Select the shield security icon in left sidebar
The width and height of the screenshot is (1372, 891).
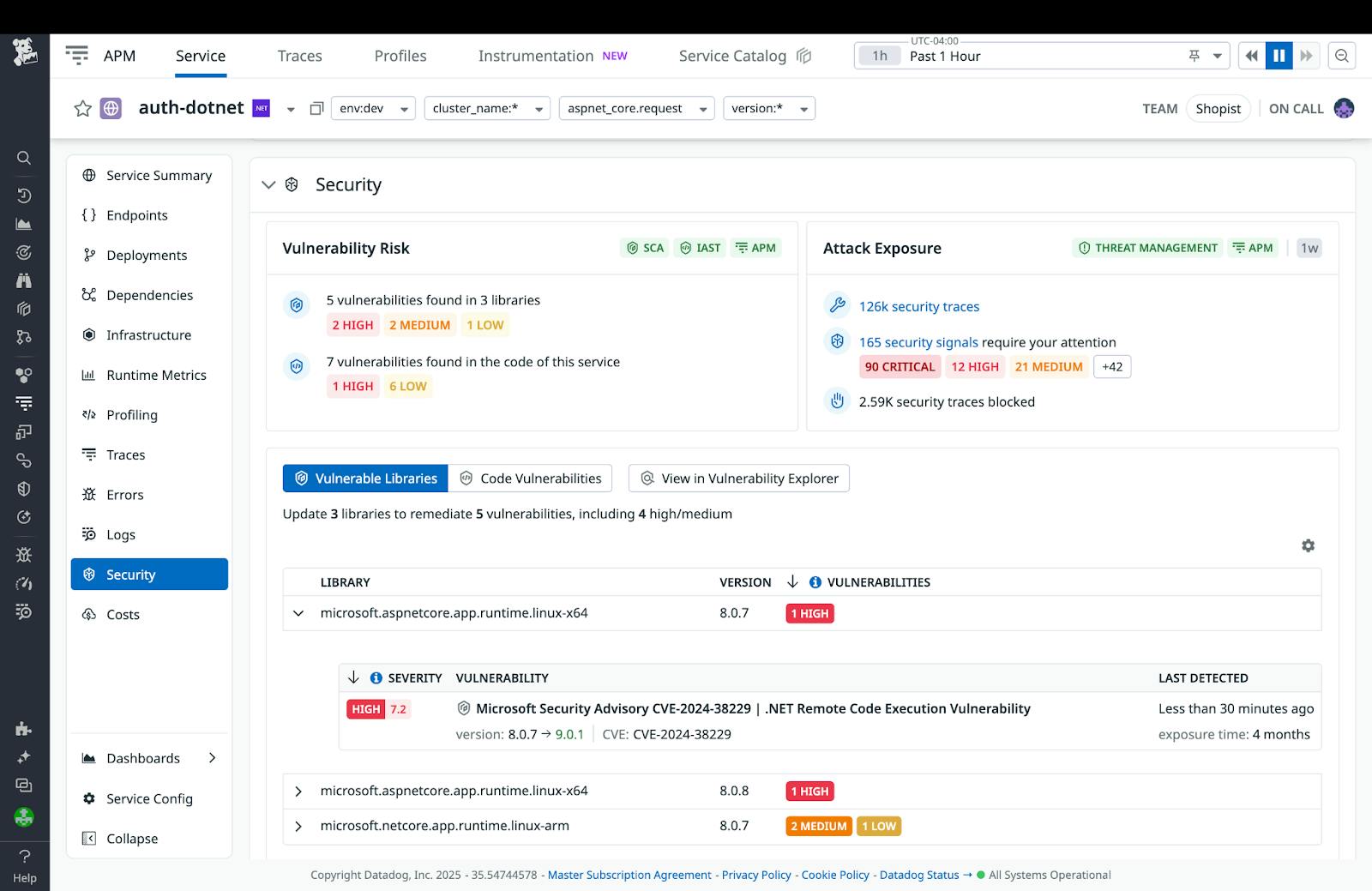[x=23, y=489]
